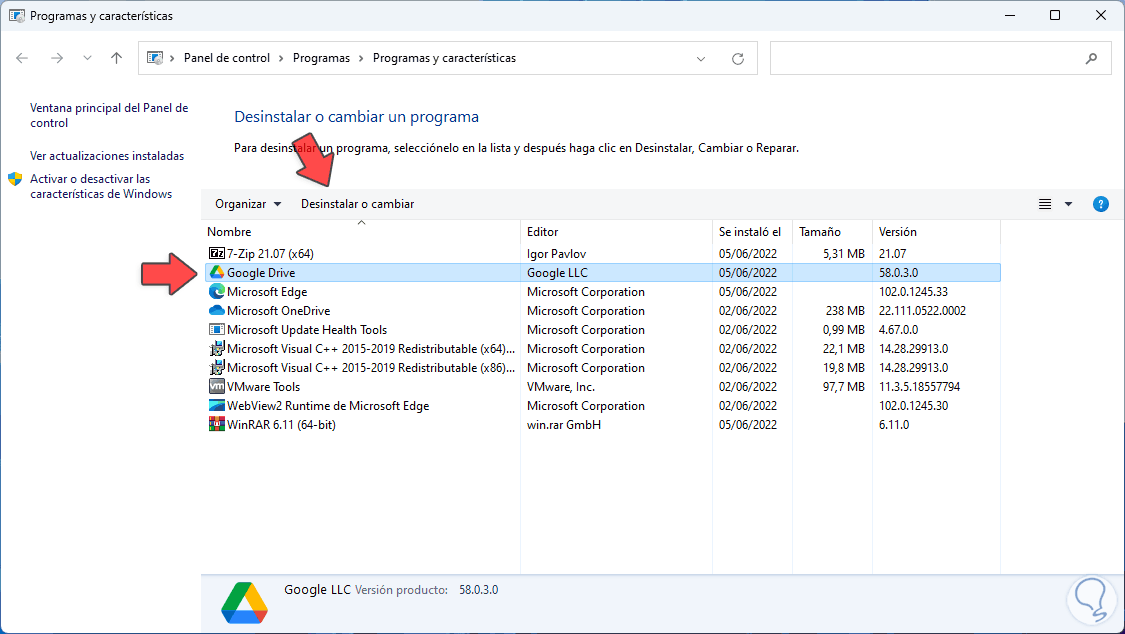Click the Igor Pavlov editor cell
This screenshot has height=634, width=1125.
pos(557,254)
